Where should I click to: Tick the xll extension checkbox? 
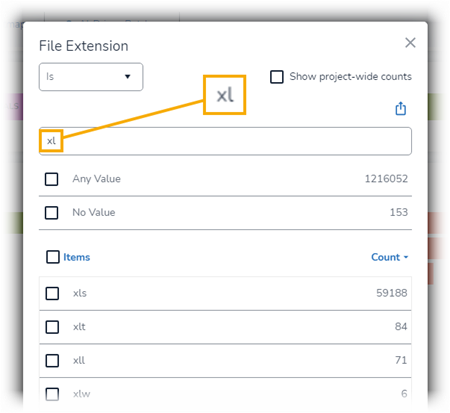(52, 360)
